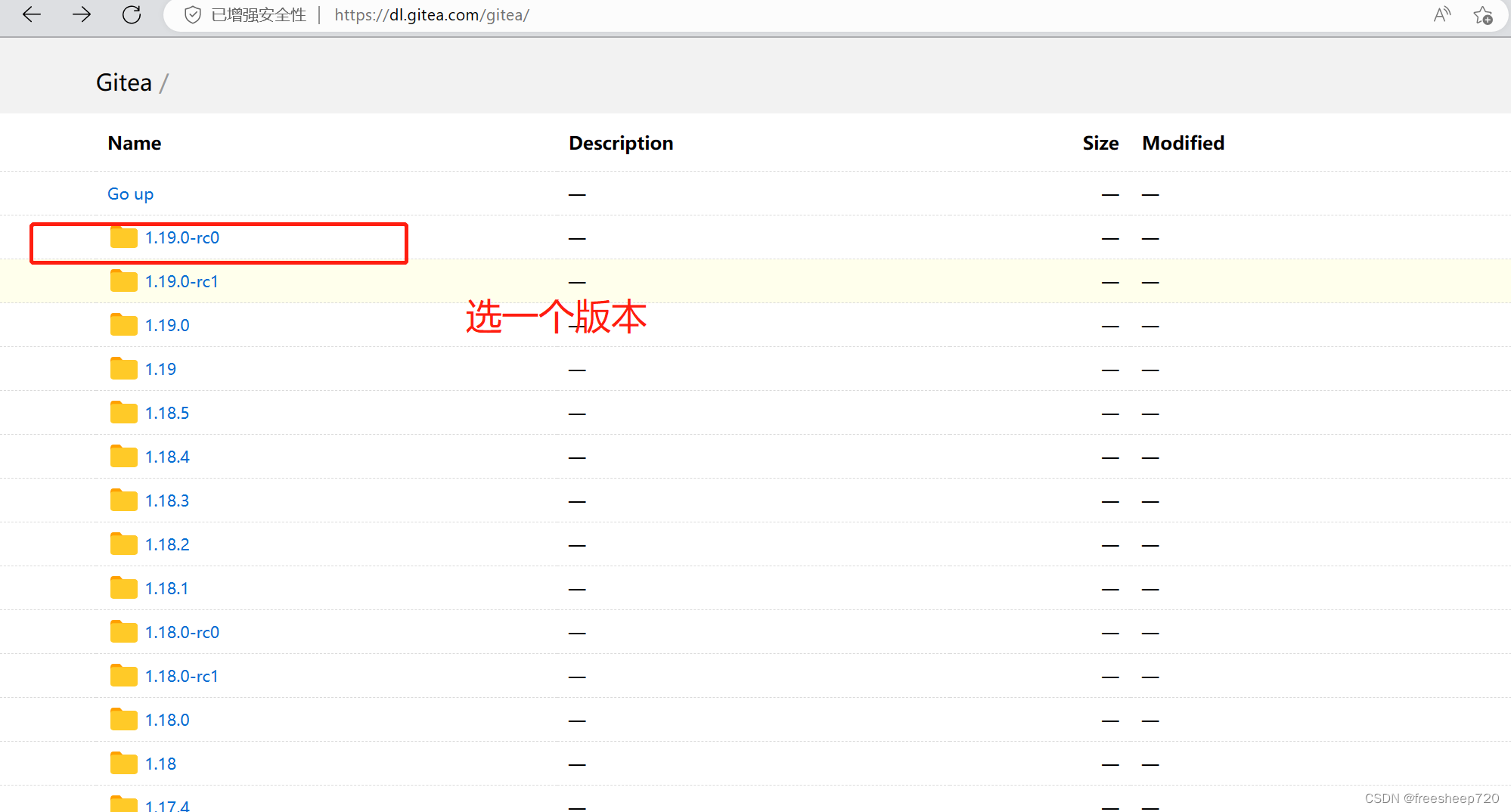Image resolution: width=1511 pixels, height=812 pixels.
Task: Open the 1.18.3 version folder
Action: pos(167,501)
